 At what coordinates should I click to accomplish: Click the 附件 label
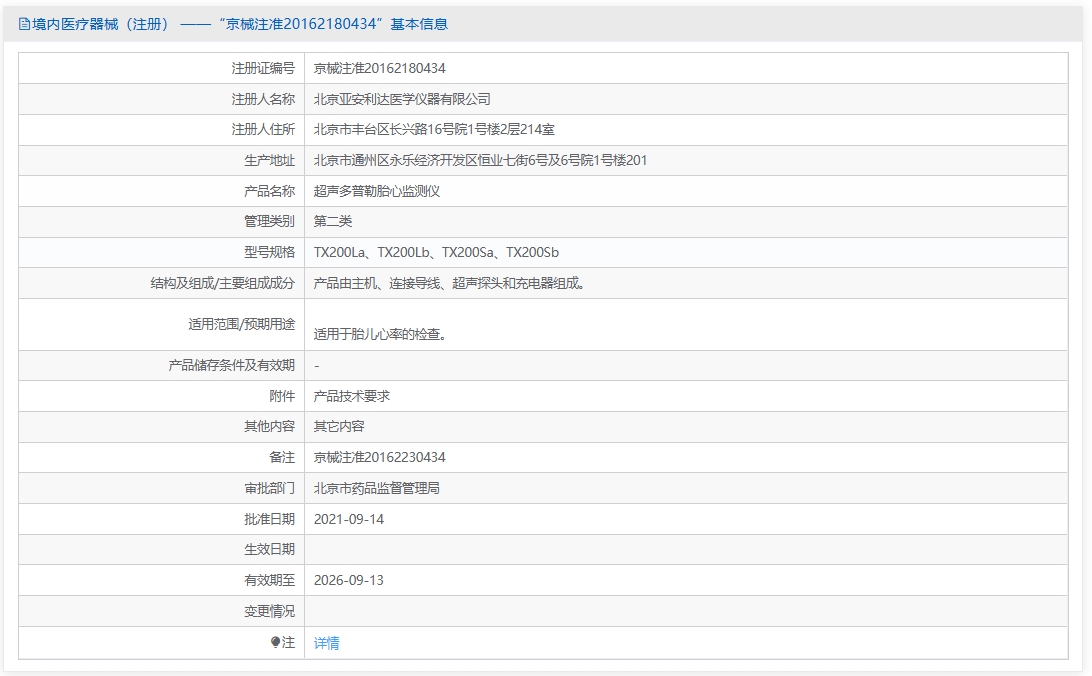(x=282, y=396)
